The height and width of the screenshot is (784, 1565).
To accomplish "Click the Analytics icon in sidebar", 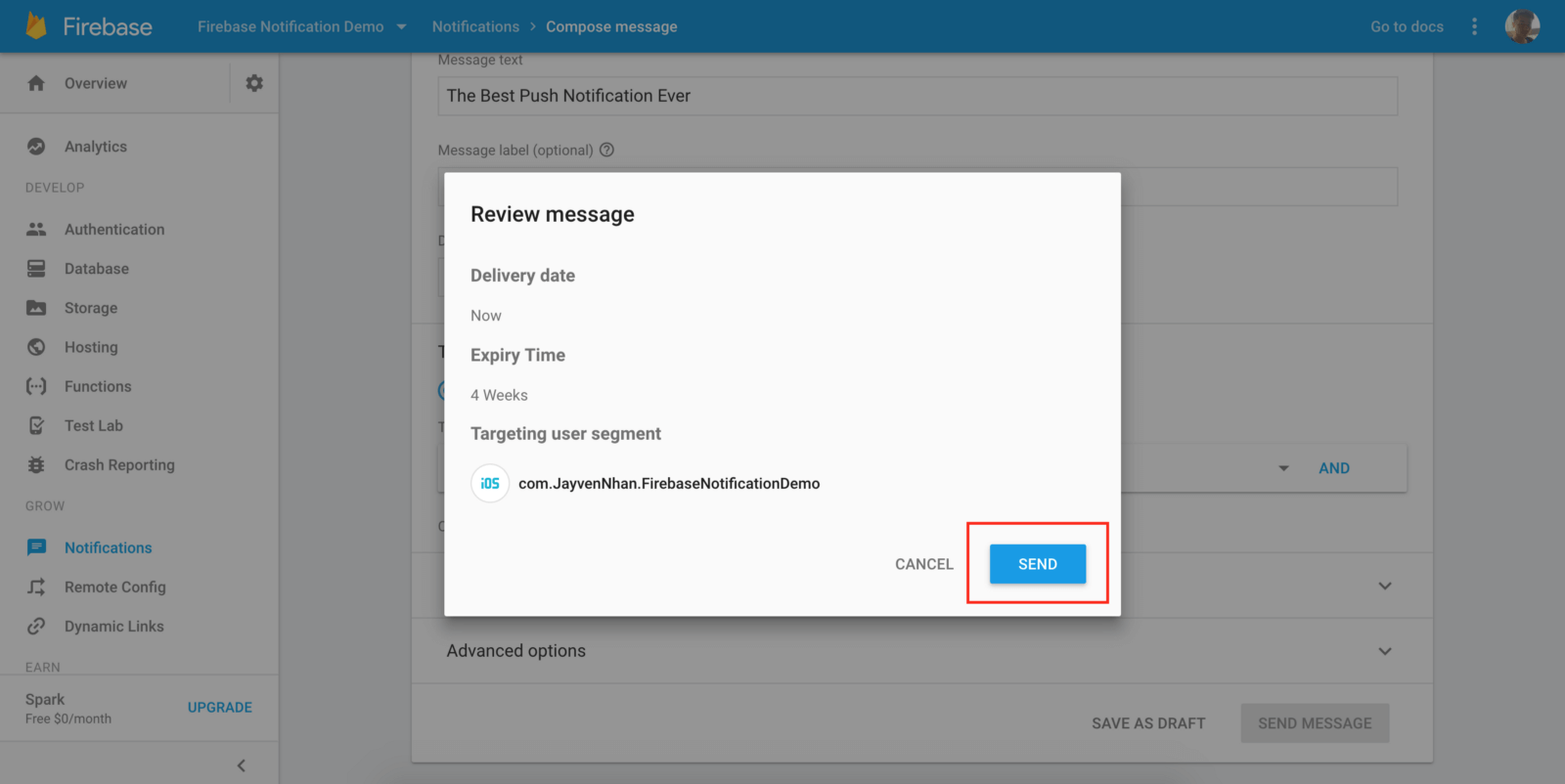I will pyautogui.click(x=36, y=147).
